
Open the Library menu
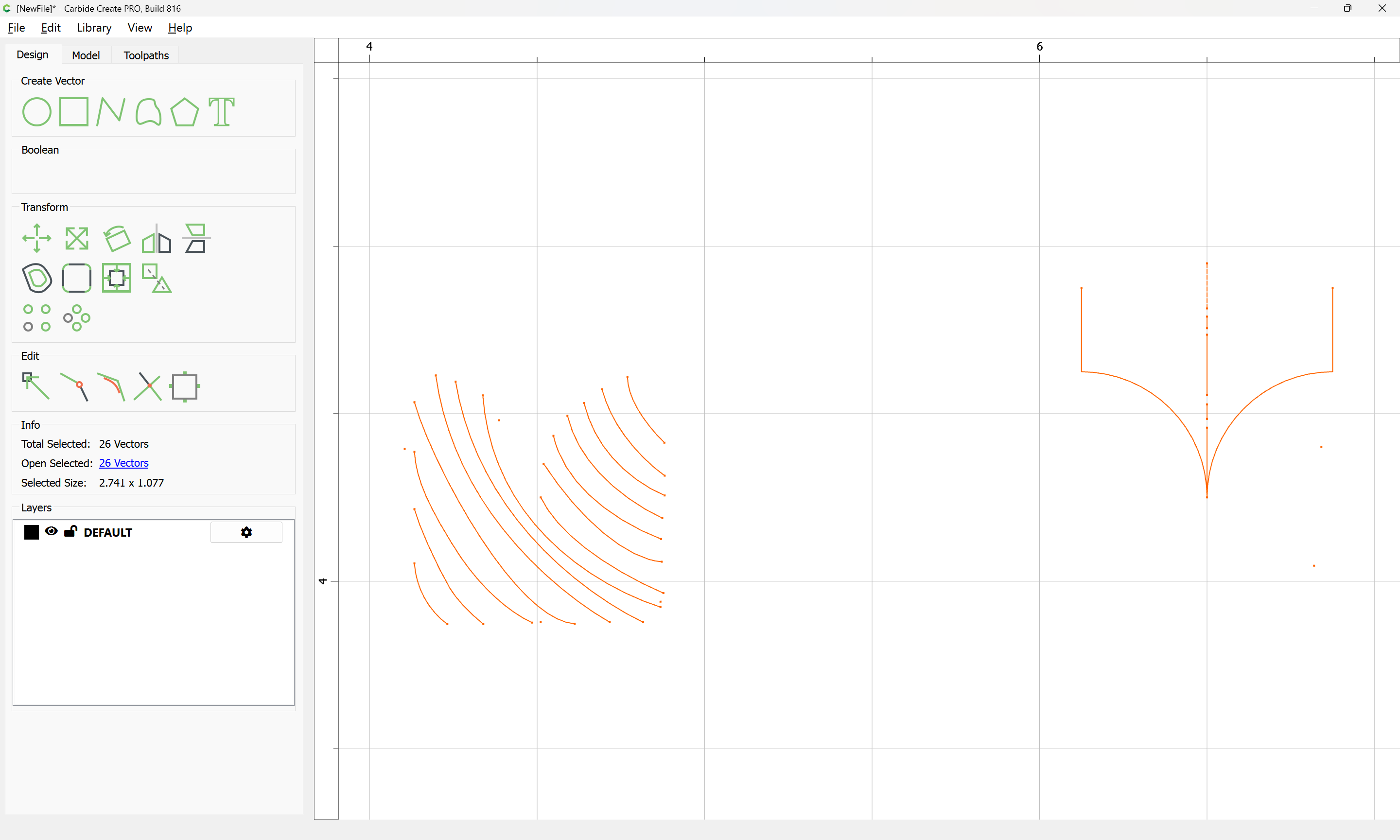[94, 28]
